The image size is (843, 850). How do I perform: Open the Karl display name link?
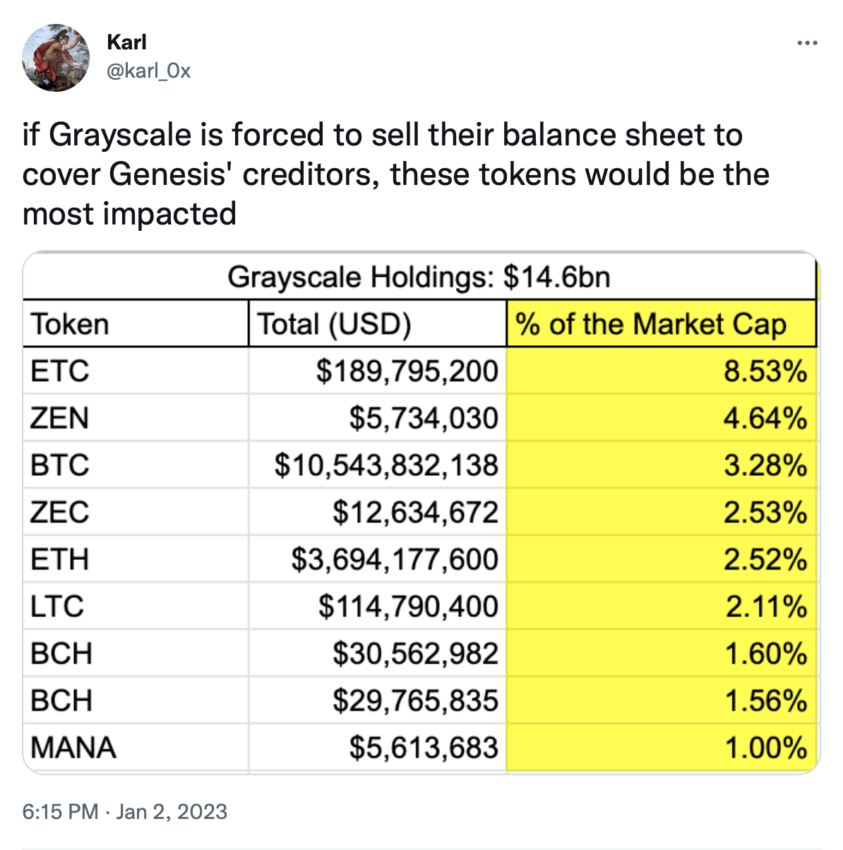pos(126,42)
